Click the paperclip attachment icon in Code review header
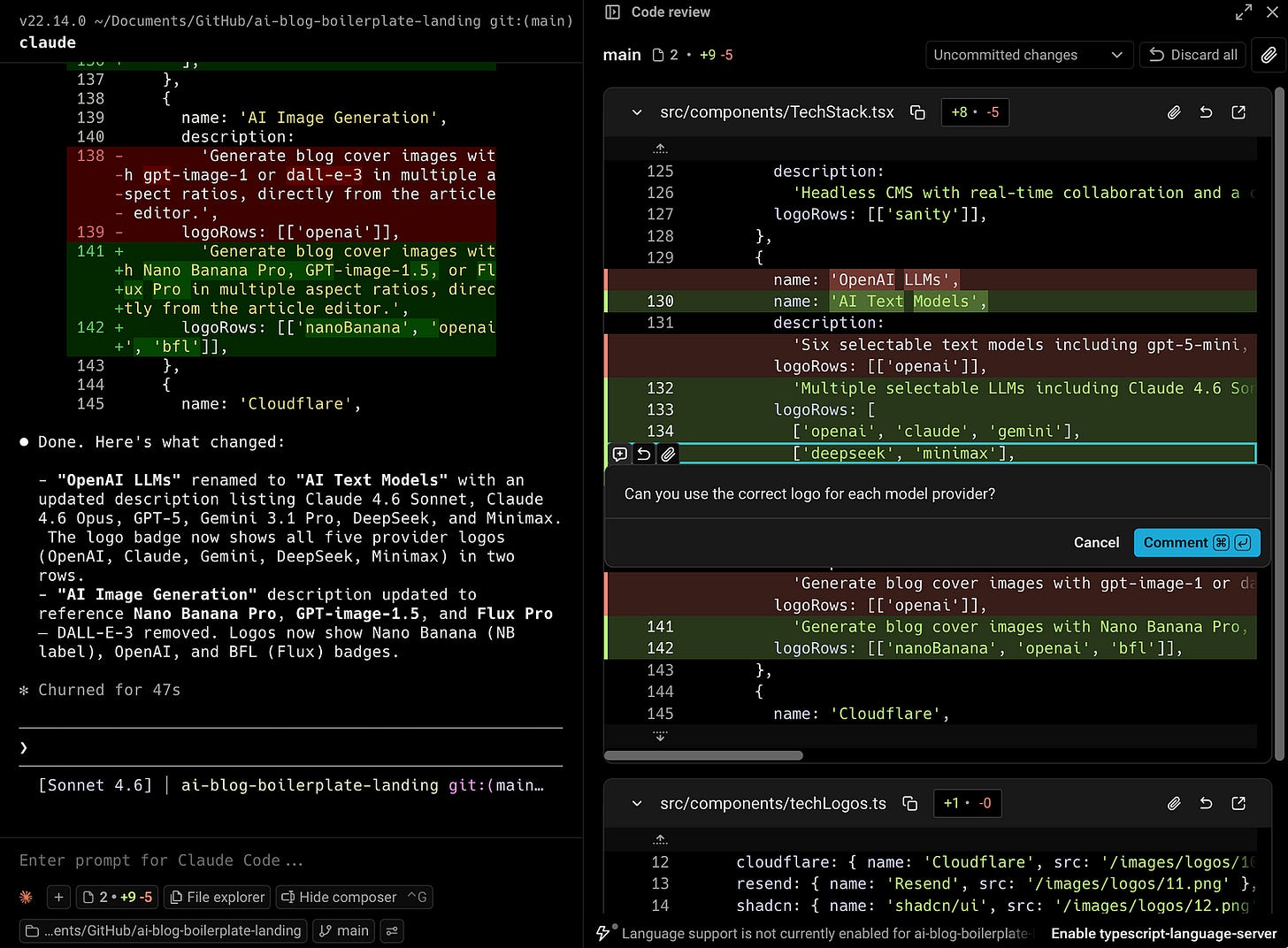 point(1269,55)
